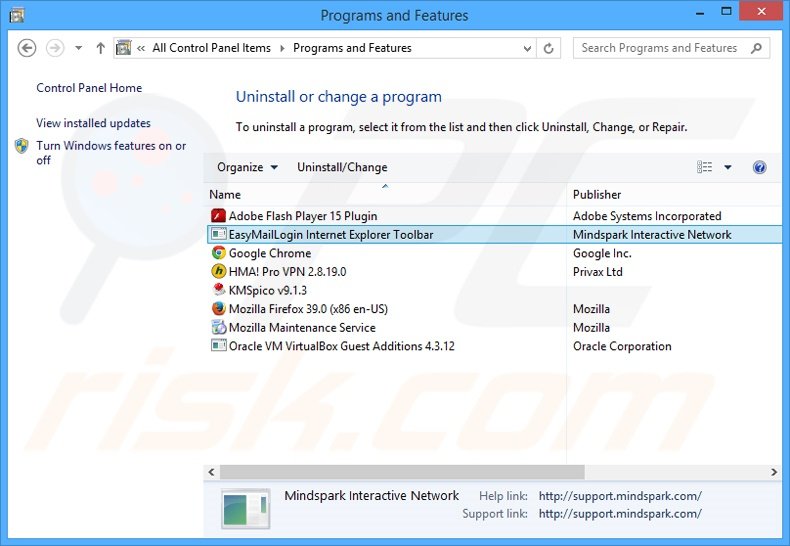
Task: Select KMSpico v9.1.3 entry
Action: 268,291
